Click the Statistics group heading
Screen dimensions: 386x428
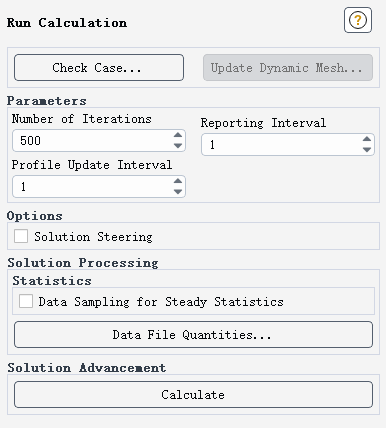[x=52, y=281]
